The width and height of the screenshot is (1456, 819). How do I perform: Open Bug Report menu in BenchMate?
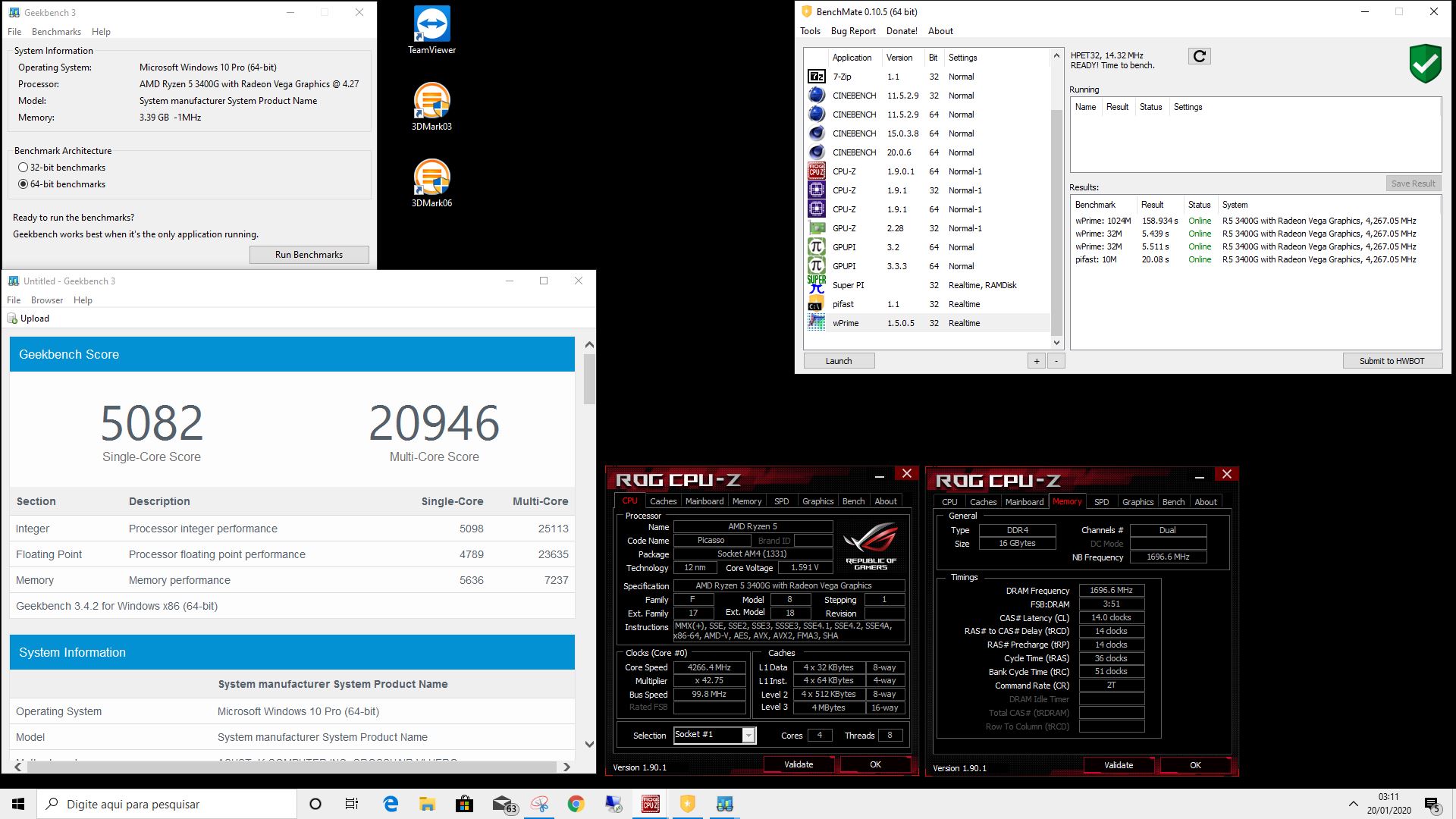[853, 31]
